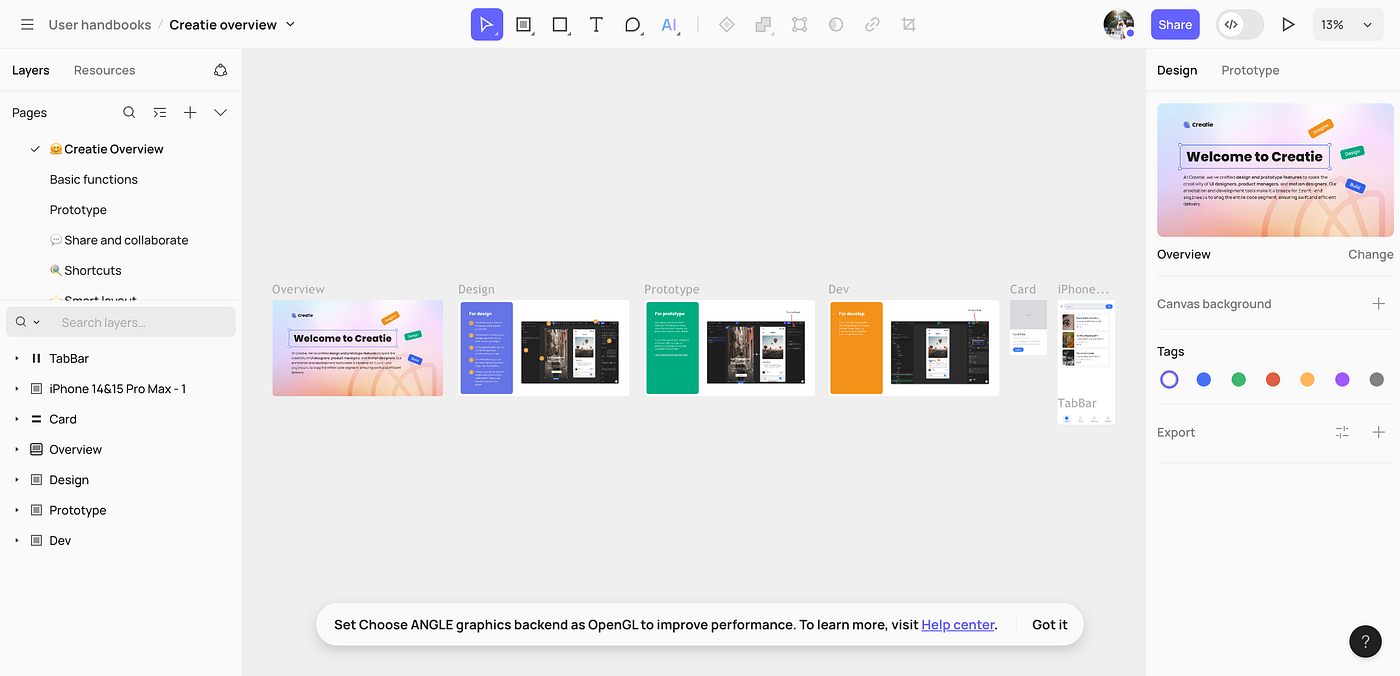Click the Search layers input field
The width and height of the screenshot is (1400, 676).
click(x=121, y=322)
